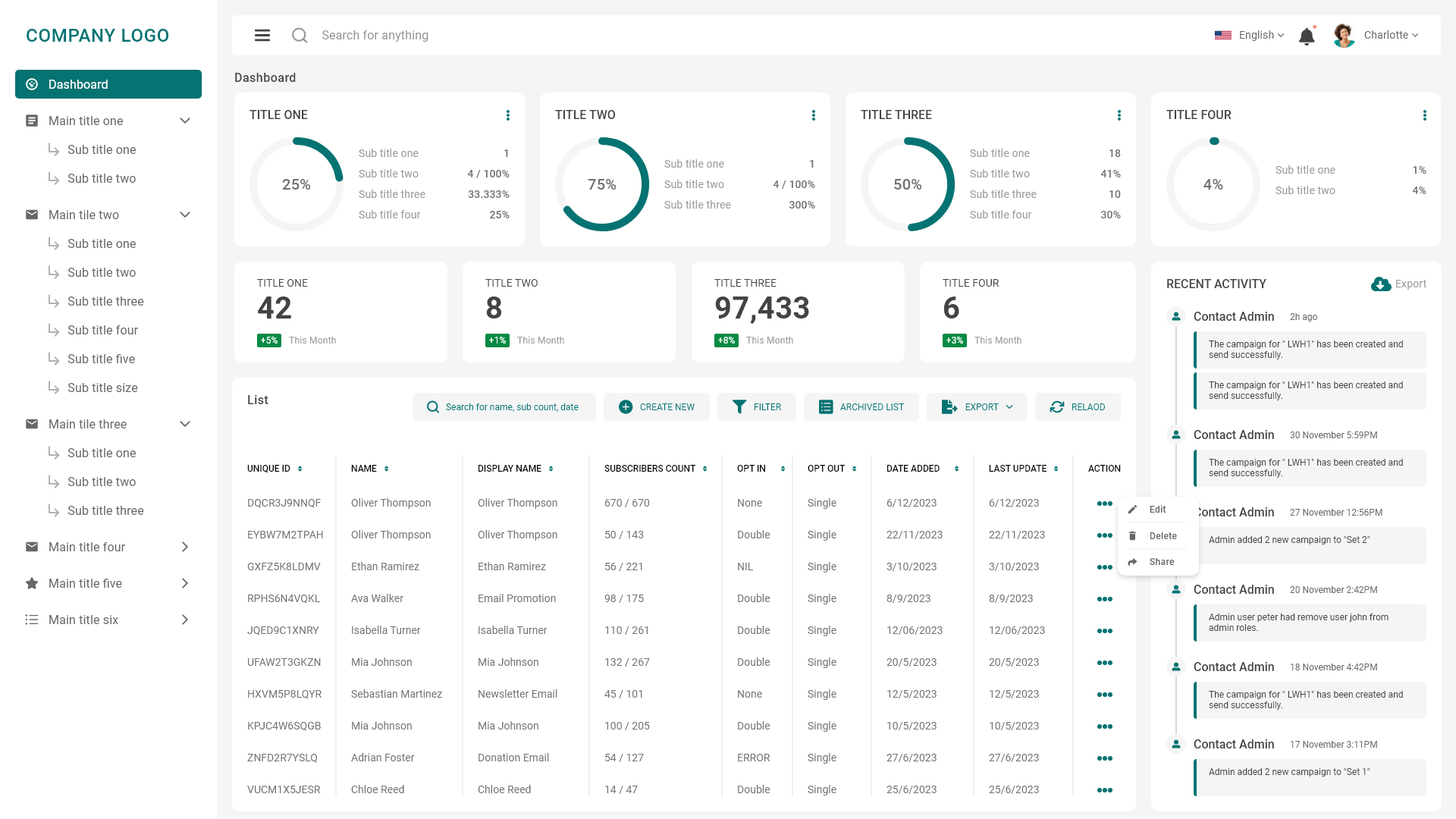This screenshot has height=819, width=1456.
Task: Click Charlotte's profile avatar
Action: pos(1344,36)
